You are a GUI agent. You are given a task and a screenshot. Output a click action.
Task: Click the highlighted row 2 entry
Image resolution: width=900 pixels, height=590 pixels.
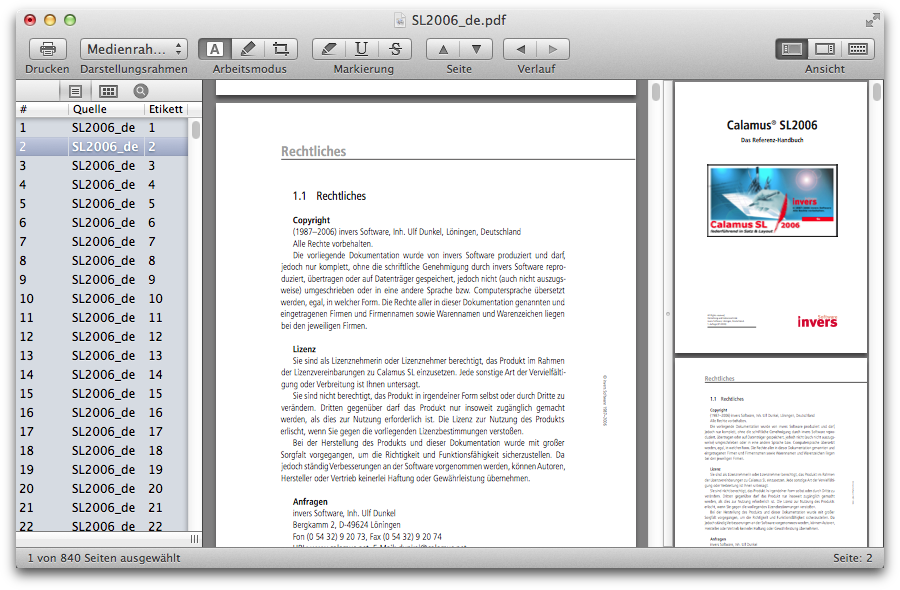pos(102,146)
